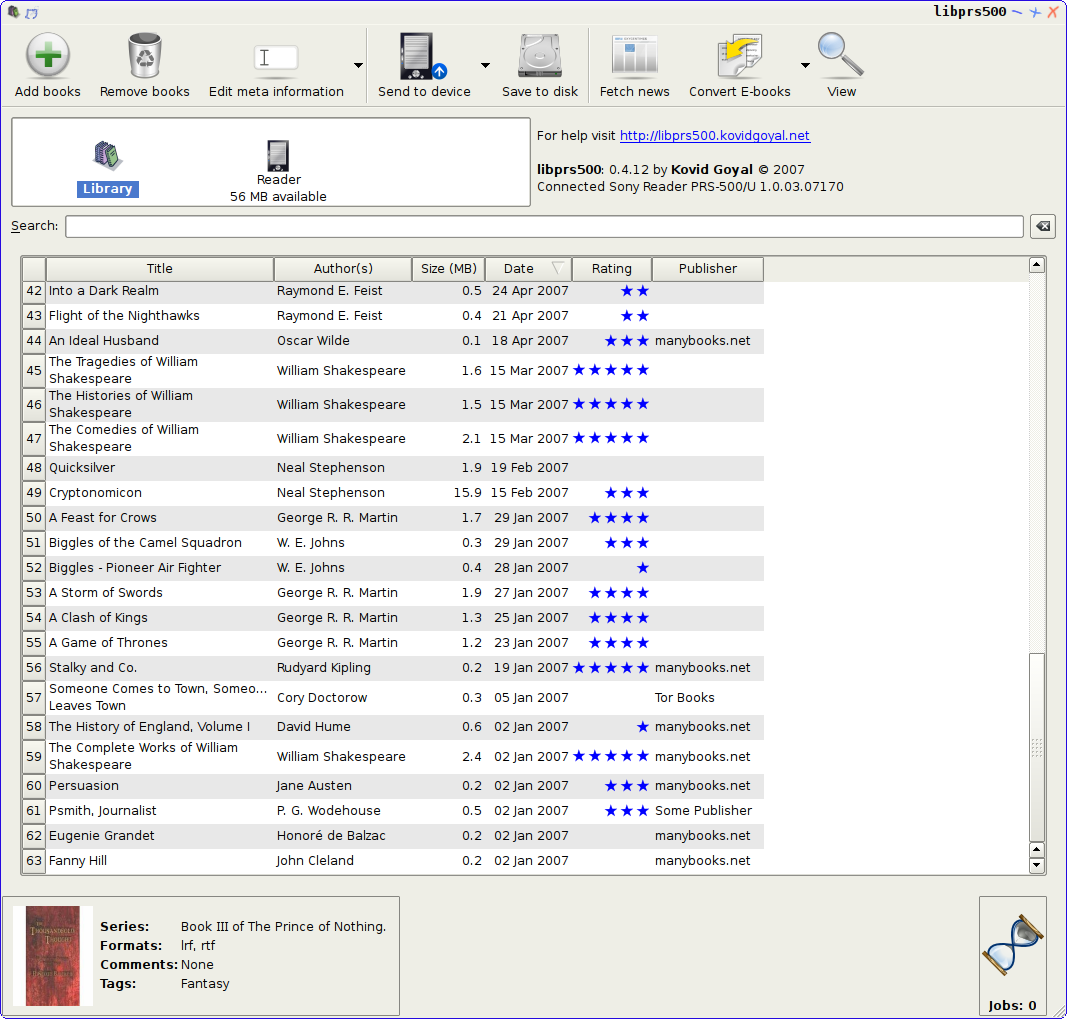
Task: Select the 'Fanny Hill' row
Action: pos(393,861)
